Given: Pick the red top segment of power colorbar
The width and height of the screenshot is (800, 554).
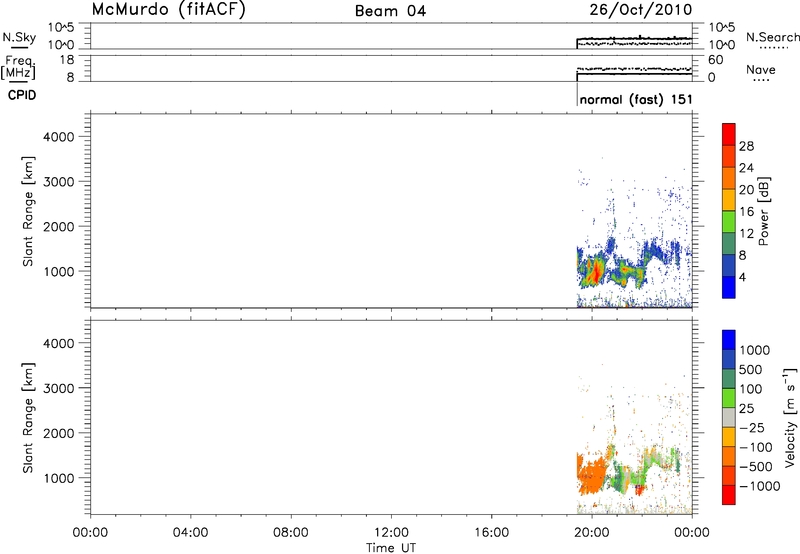Looking at the screenshot, I should point(729,134).
